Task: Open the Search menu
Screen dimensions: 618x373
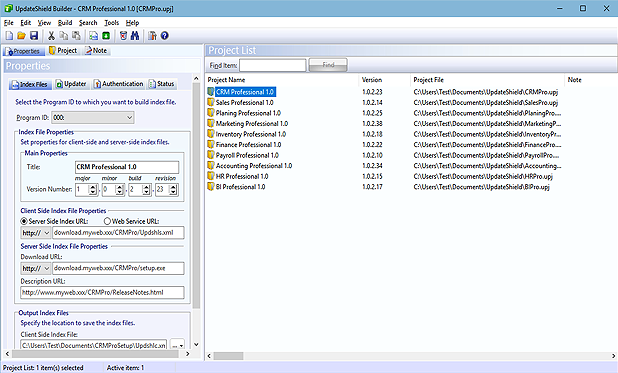Action: [x=88, y=23]
